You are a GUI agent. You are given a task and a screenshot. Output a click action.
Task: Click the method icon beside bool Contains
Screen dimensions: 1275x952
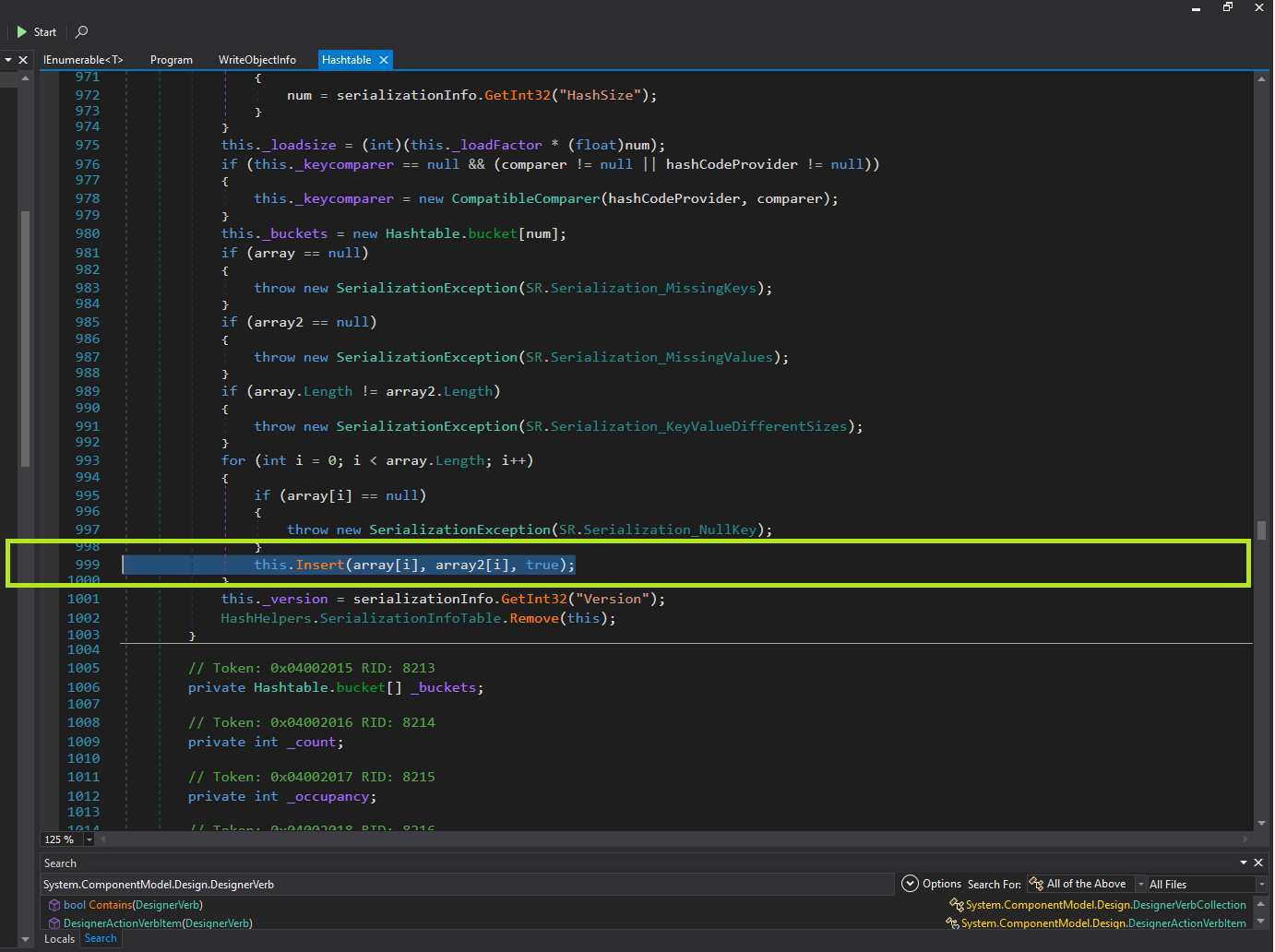[54, 905]
